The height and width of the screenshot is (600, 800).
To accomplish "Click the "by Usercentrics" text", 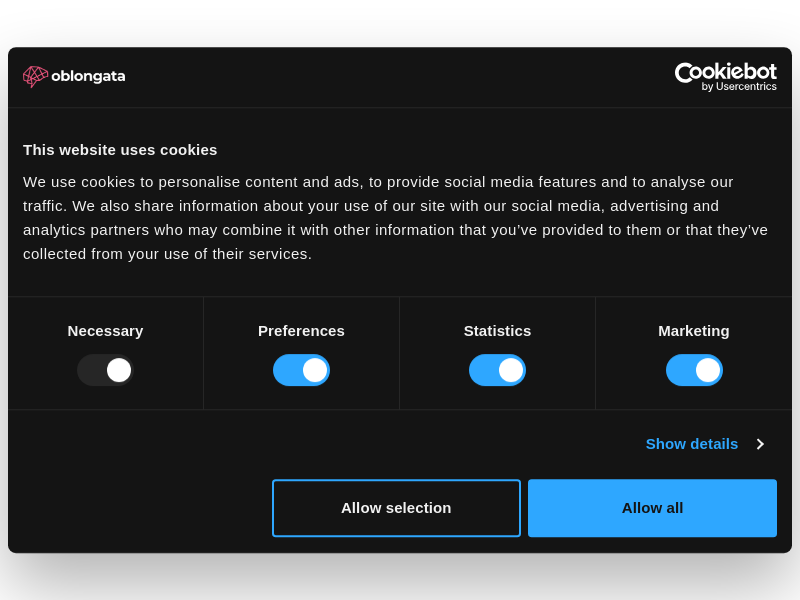I will coord(739,87).
